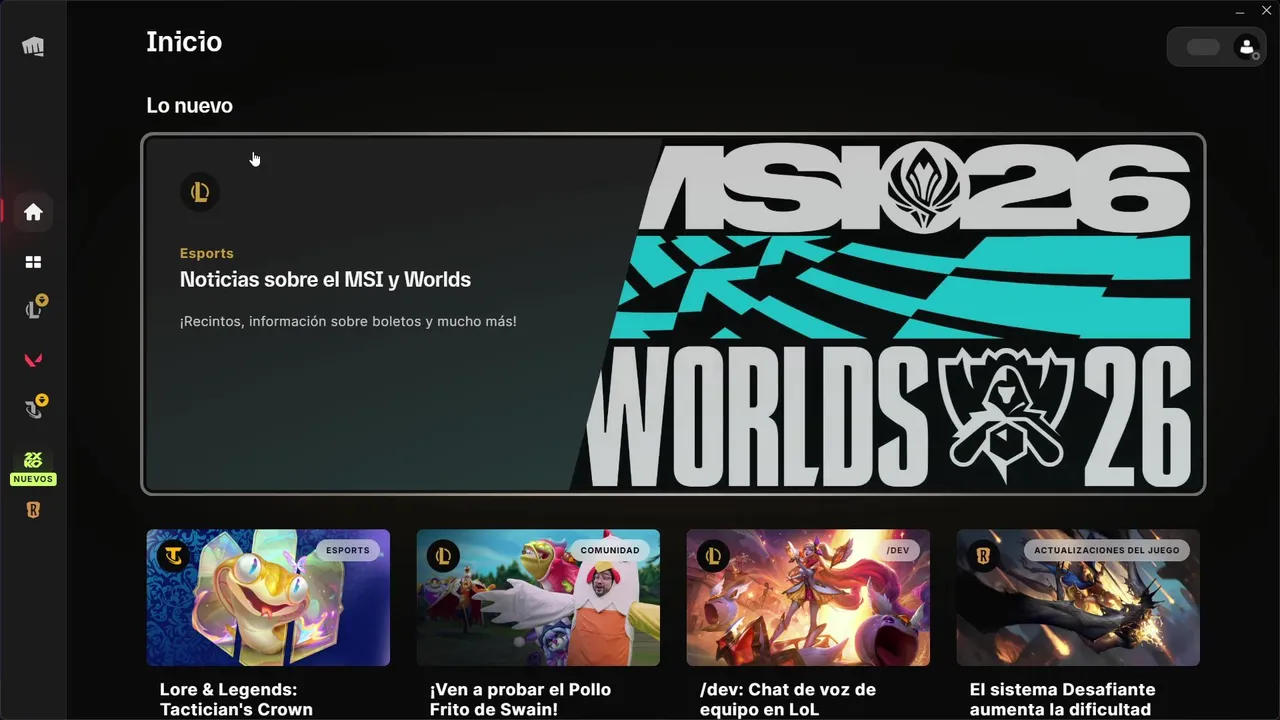This screenshot has width=1280, height=720.
Task: Click the ACTUALIZACIONES DEL JUEGO tag
Action: (x=1107, y=550)
